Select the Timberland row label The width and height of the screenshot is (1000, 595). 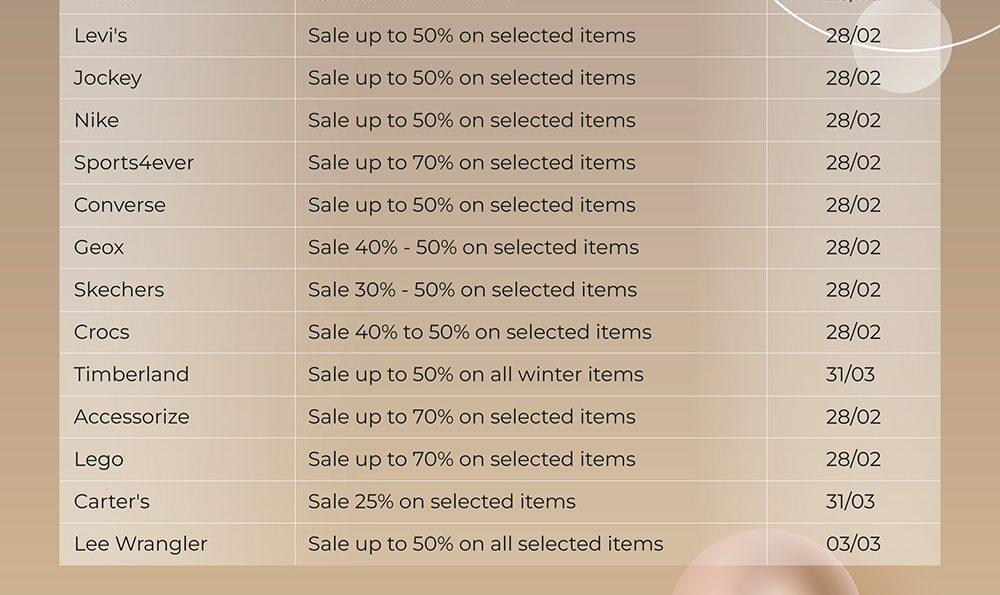(131, 374)
